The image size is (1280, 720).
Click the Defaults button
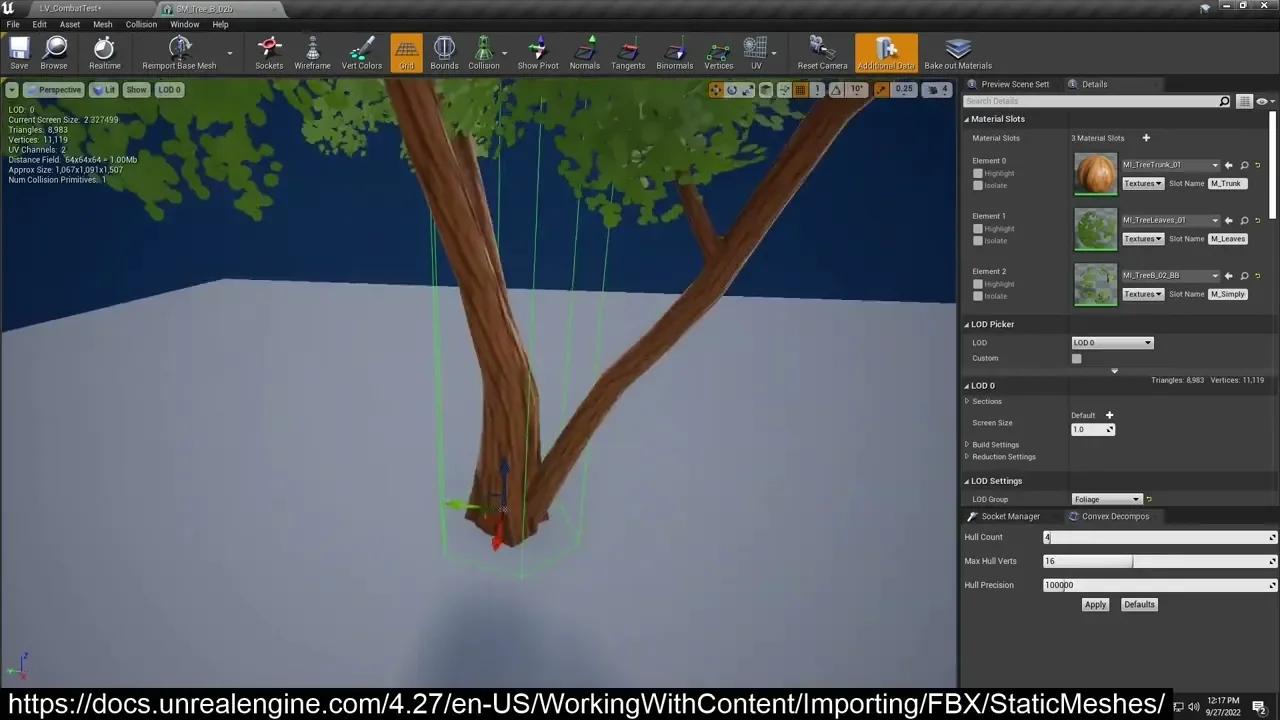1139,604
